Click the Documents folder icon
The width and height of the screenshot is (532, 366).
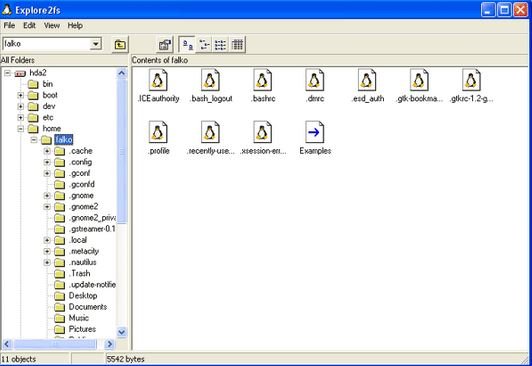tap(59, 307)
